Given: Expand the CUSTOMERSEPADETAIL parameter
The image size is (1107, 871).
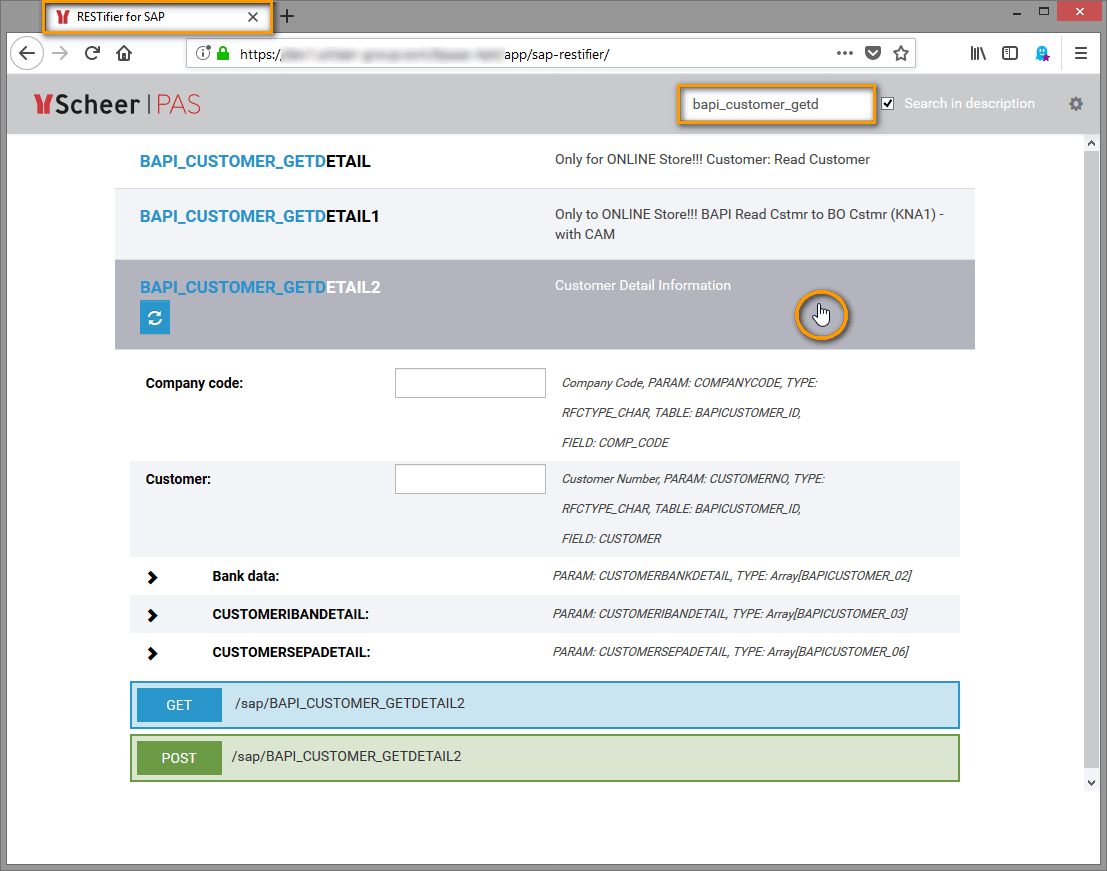Looking at the screenshot, I should pyautogui.click(x=152, y=654).
